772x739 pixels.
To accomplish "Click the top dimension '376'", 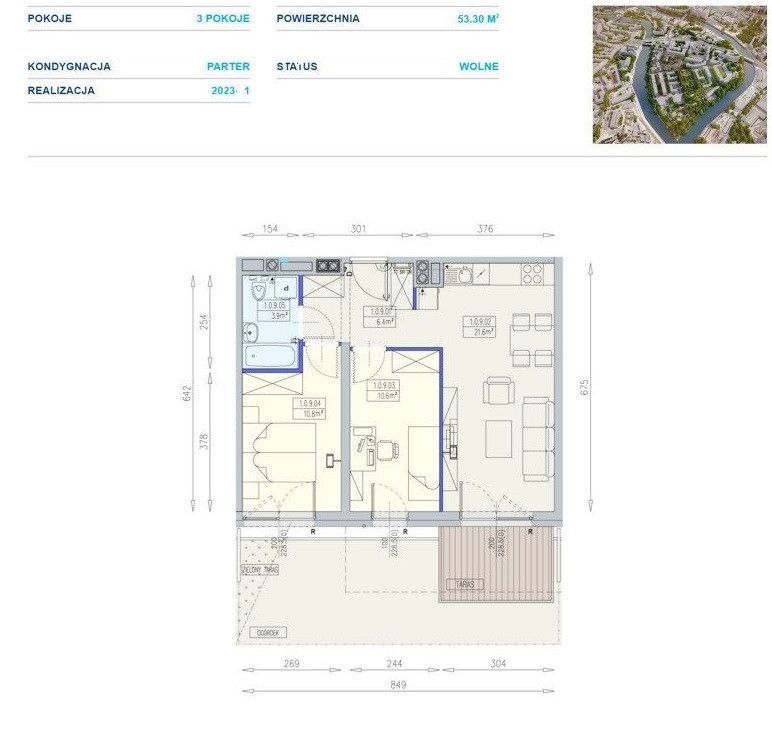I will click(485, 228).
